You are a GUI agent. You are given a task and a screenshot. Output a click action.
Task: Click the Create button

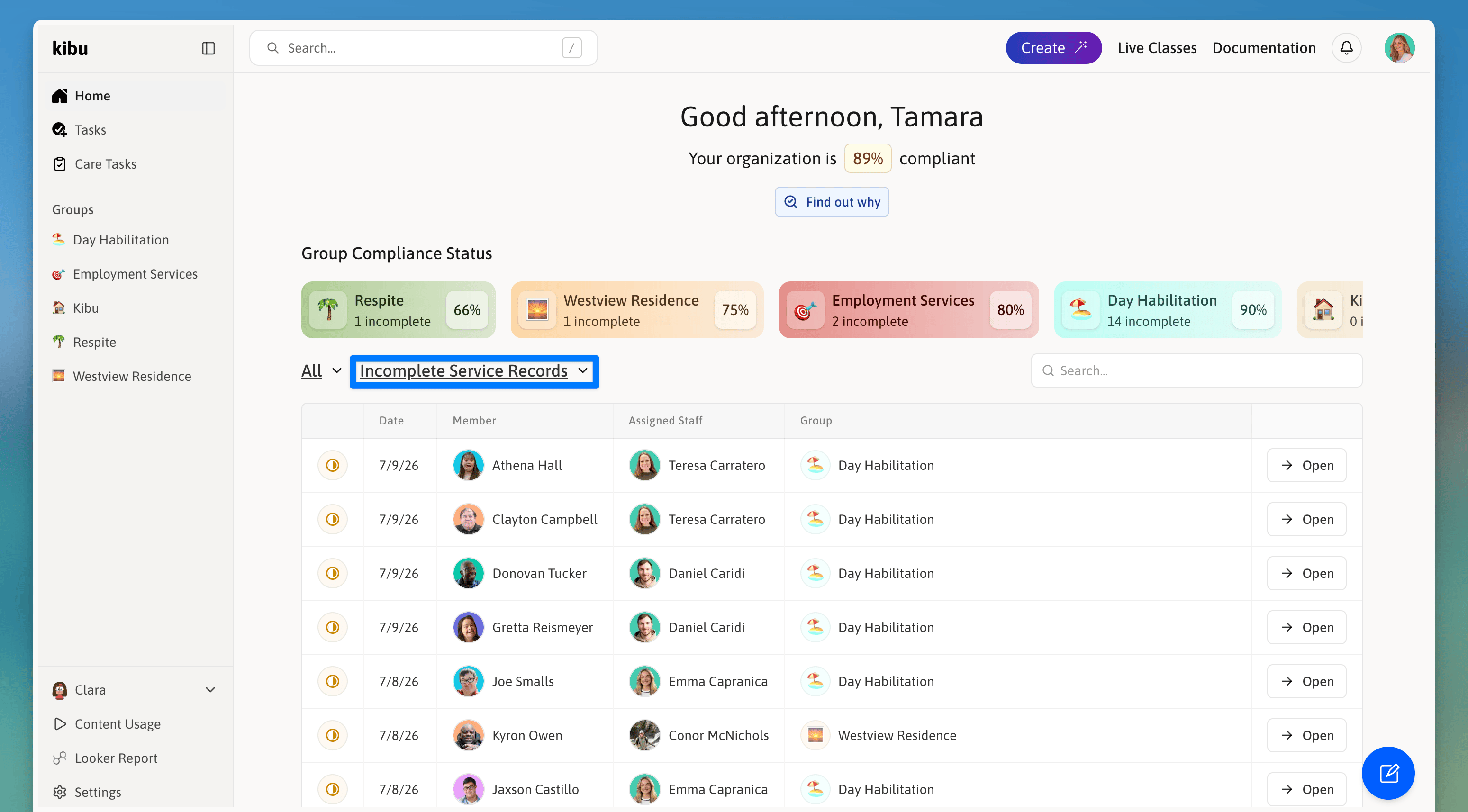[x=1053, y=48]
